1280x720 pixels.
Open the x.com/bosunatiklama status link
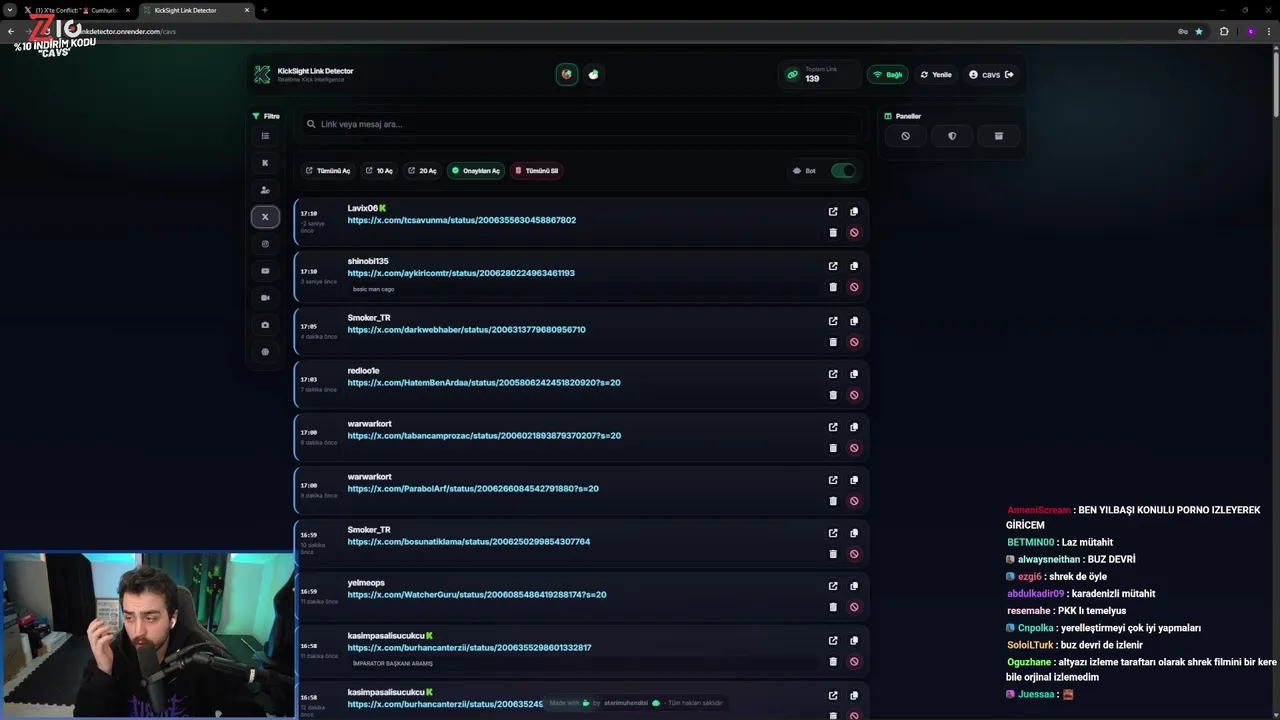(x=469, y=542)
